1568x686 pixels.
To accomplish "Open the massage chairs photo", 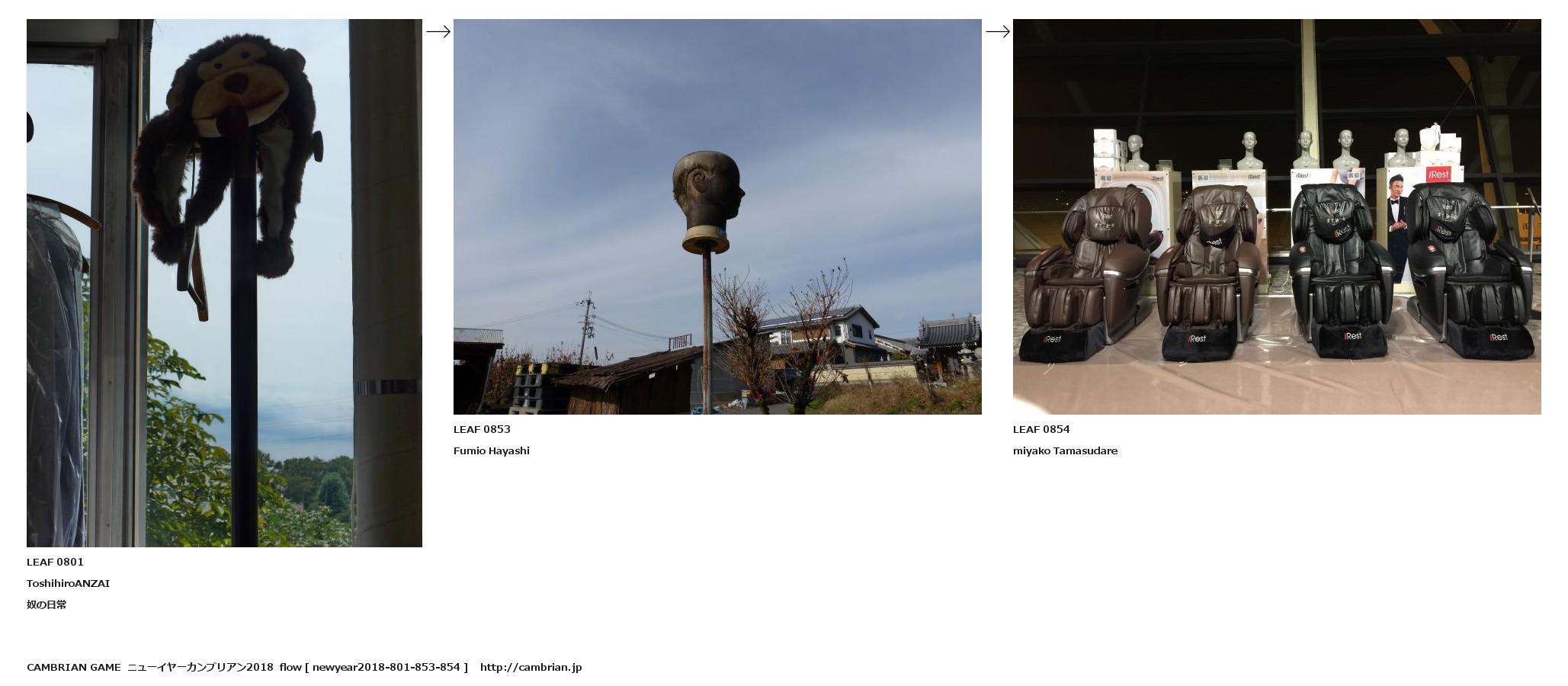I will 1276,216.
